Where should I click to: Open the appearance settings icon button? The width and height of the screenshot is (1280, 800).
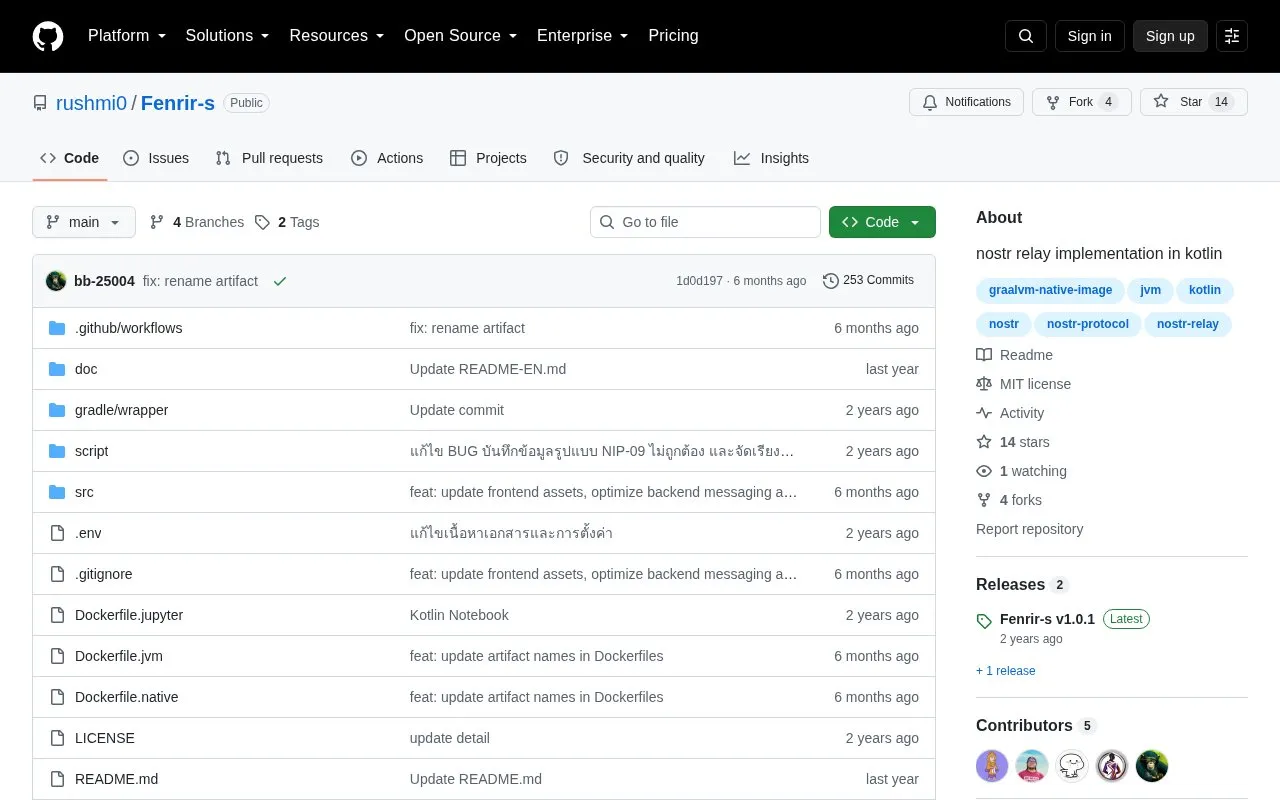click(1232, 36)
